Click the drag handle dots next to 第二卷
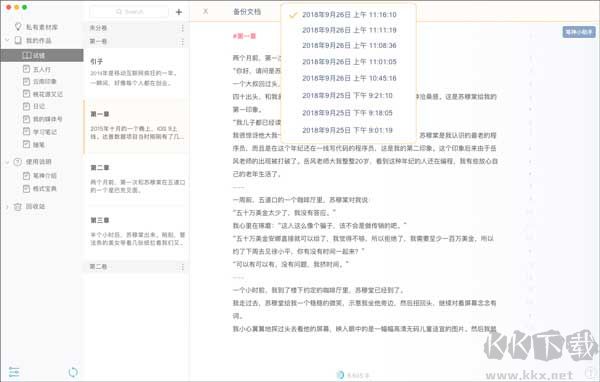This screenshot has width=600, height=382. tap(182, 267)
